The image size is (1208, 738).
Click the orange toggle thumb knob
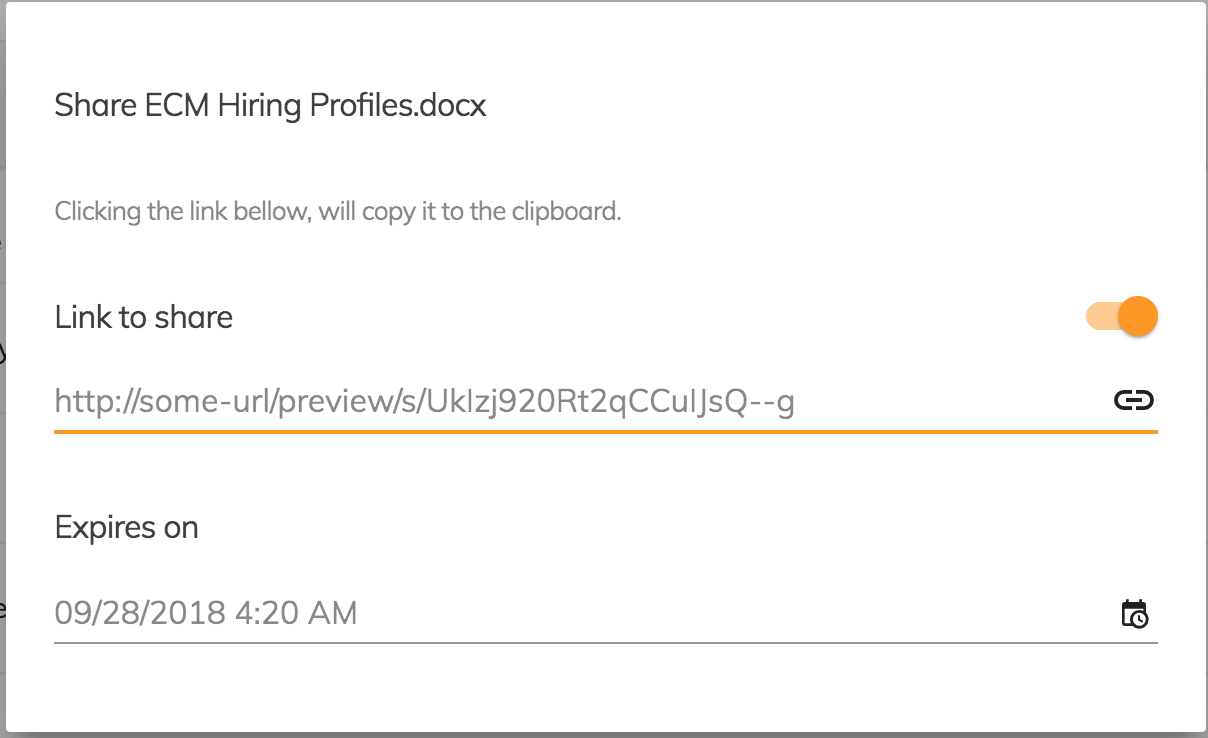pos(1138,317)
